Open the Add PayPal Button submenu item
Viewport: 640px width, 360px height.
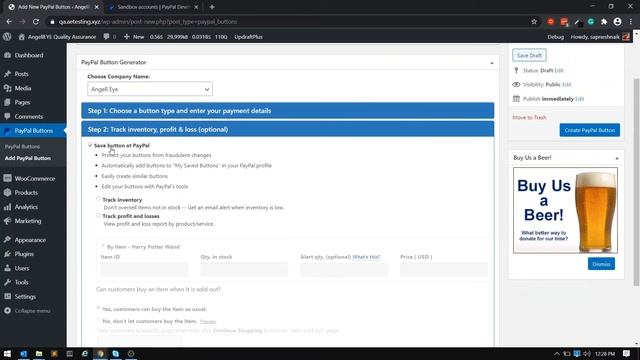pyautogui.click(x=28, y=158)
